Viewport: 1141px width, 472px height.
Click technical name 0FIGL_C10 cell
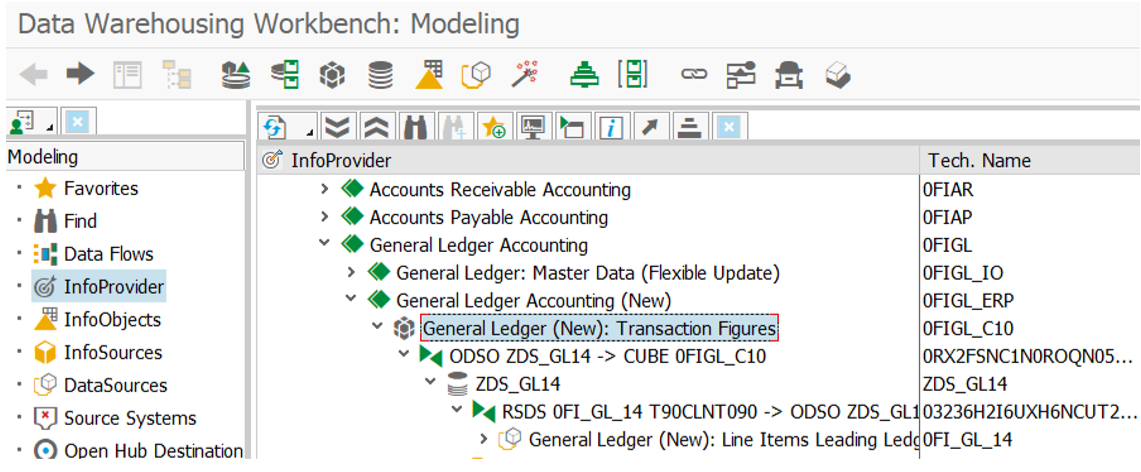tap(968, 328)
